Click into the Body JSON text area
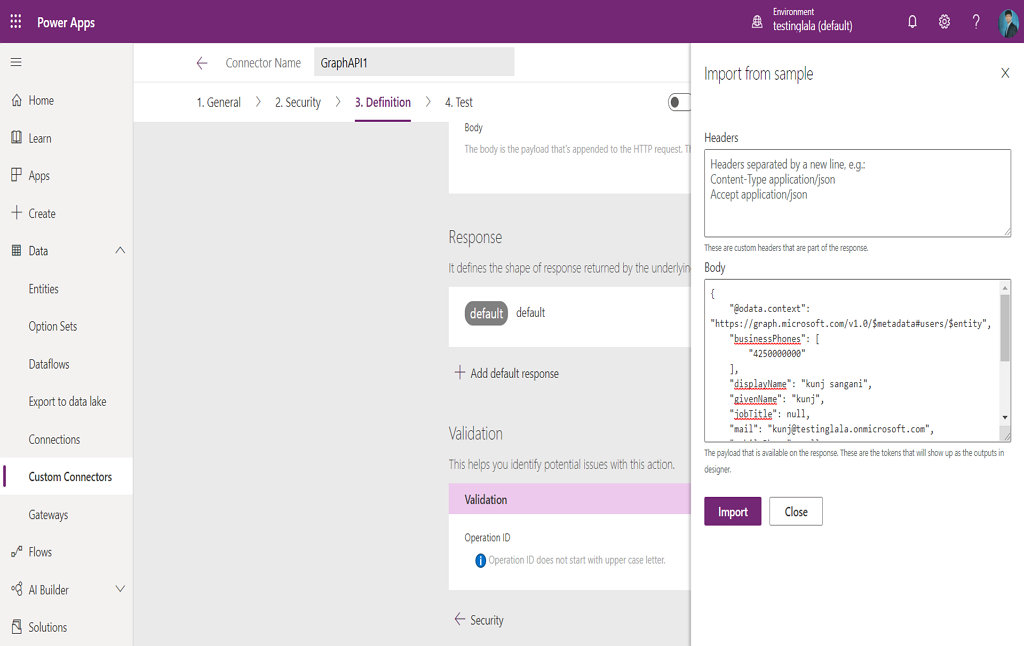This screenshot has width=1024, height=646. click(x=852, y=361)
